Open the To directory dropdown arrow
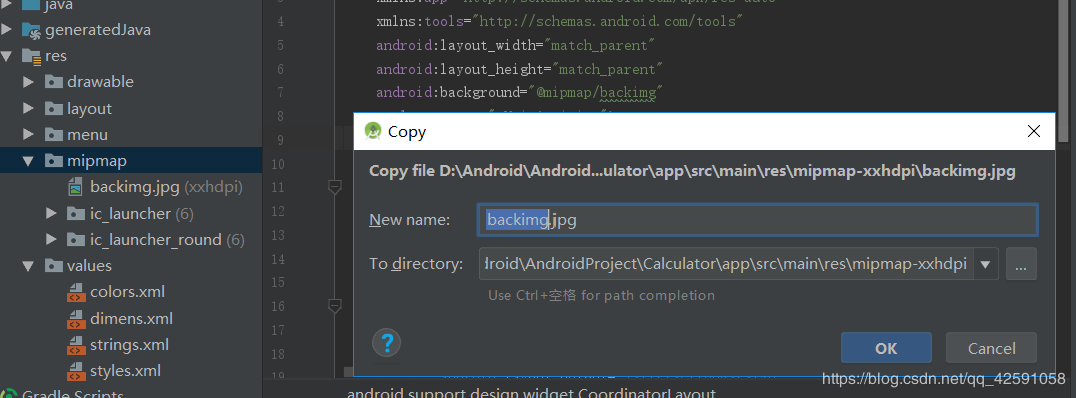Viewport: 1076px width, 398px height. click(985, 264)
